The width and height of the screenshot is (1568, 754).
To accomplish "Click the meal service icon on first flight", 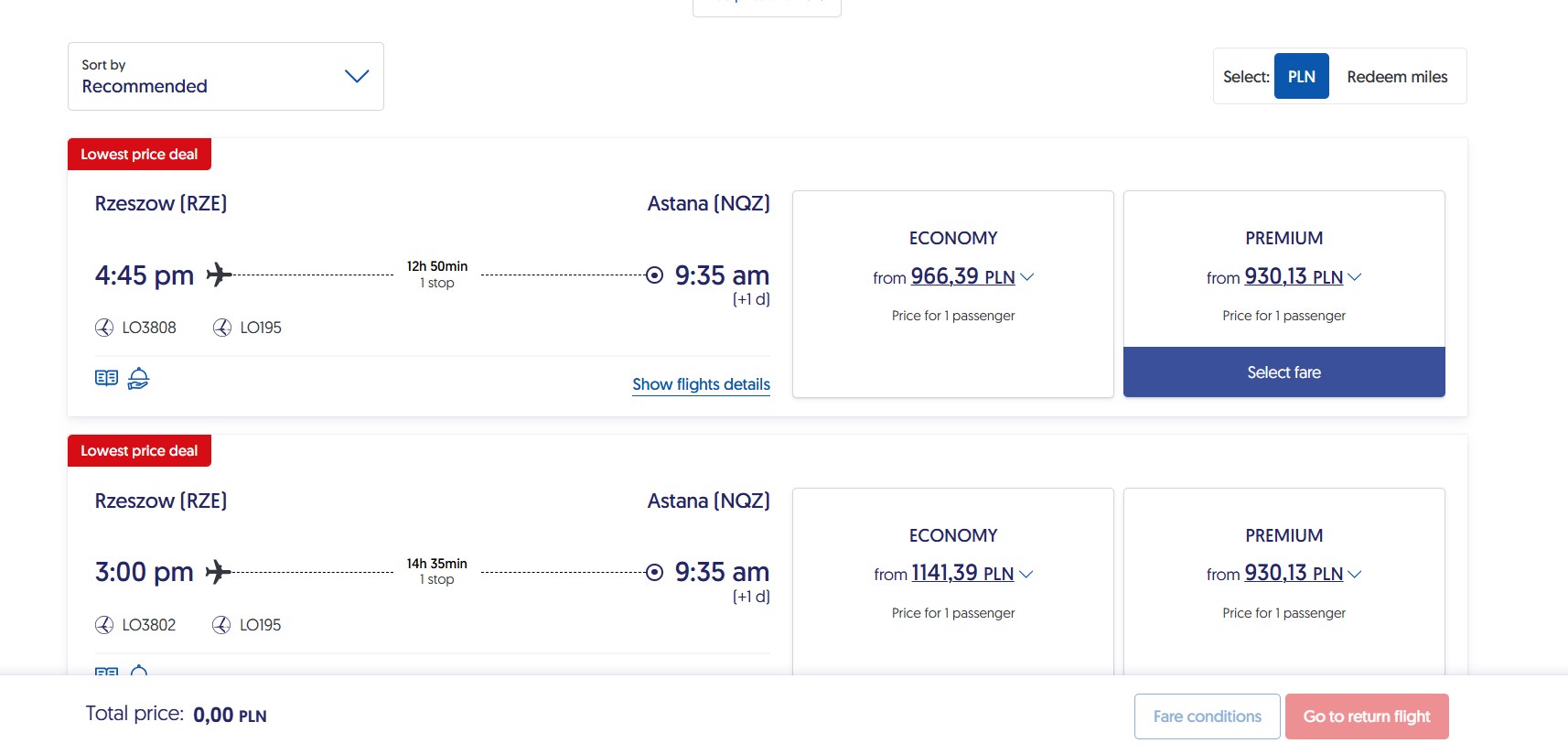I will (138, 378).
